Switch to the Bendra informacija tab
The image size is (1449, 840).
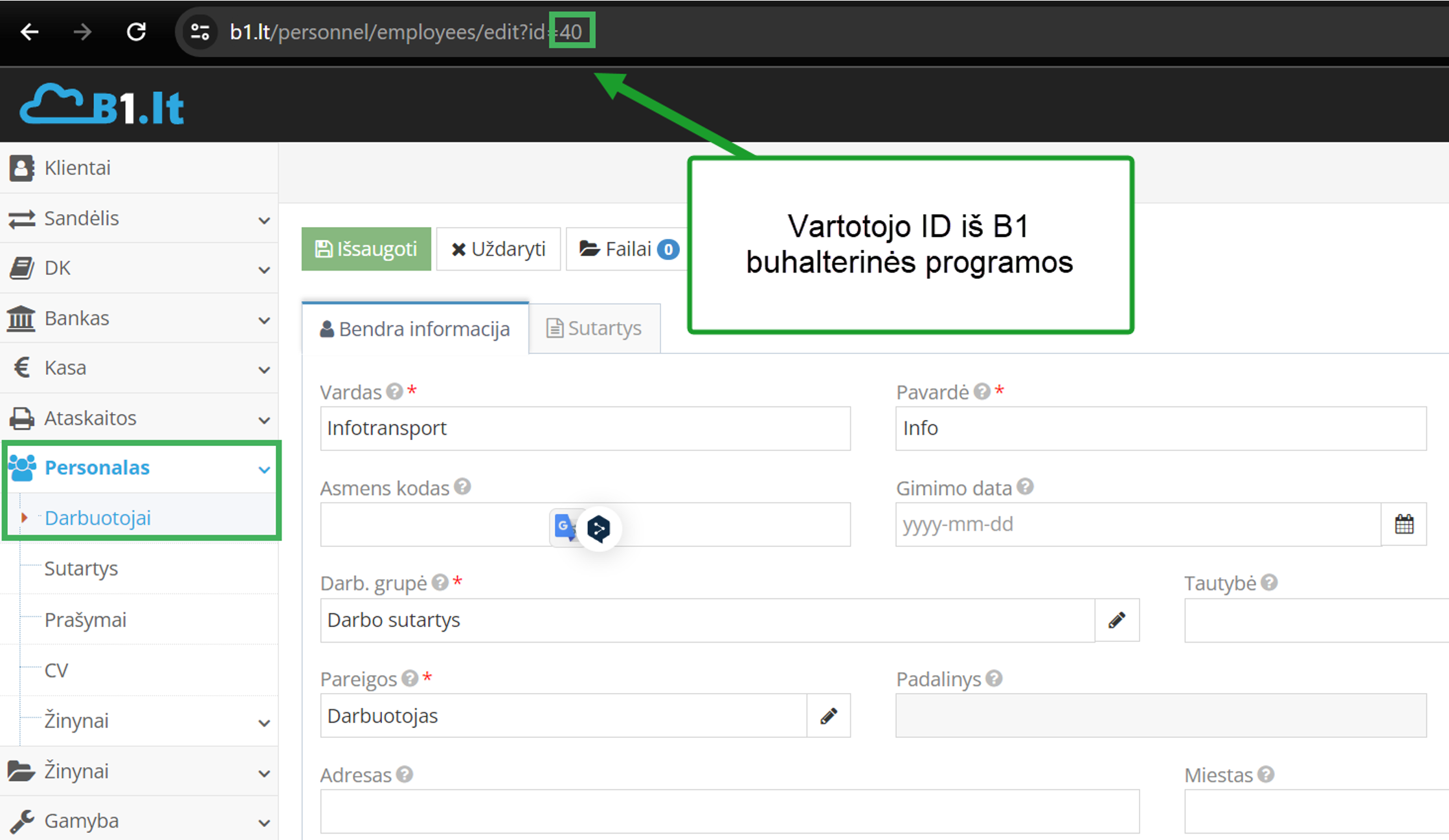tap(415, 329)
